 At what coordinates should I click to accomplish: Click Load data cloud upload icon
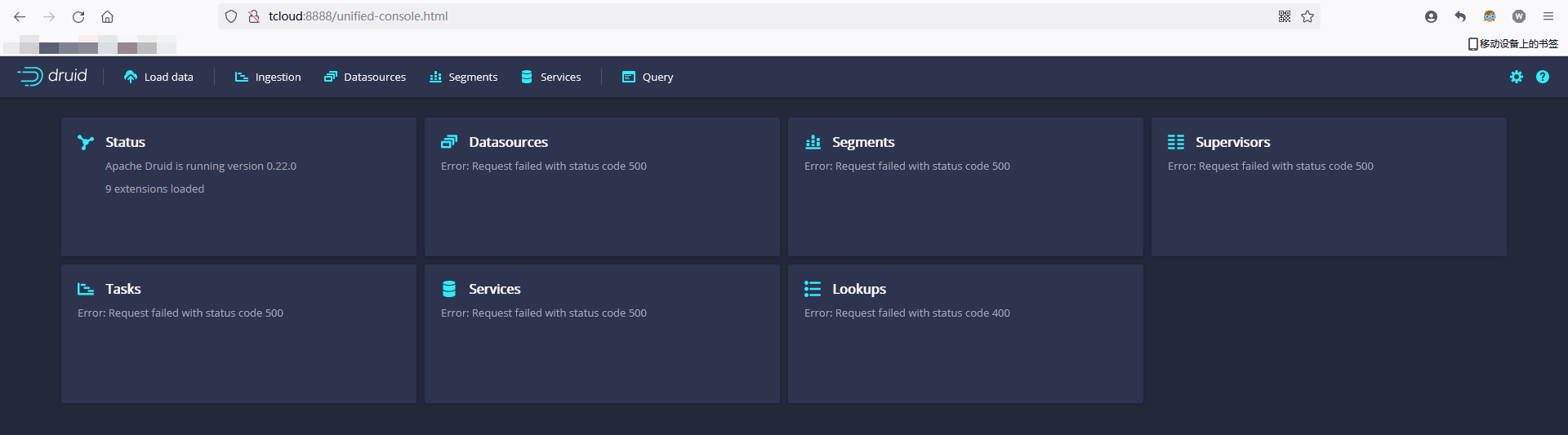coord(131,77)
